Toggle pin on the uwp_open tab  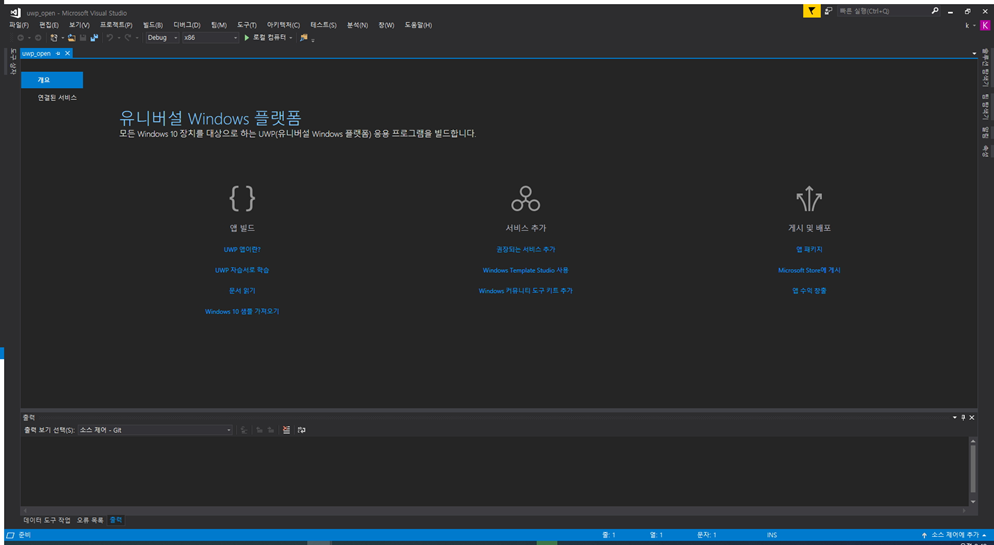[x=58, y=53]
